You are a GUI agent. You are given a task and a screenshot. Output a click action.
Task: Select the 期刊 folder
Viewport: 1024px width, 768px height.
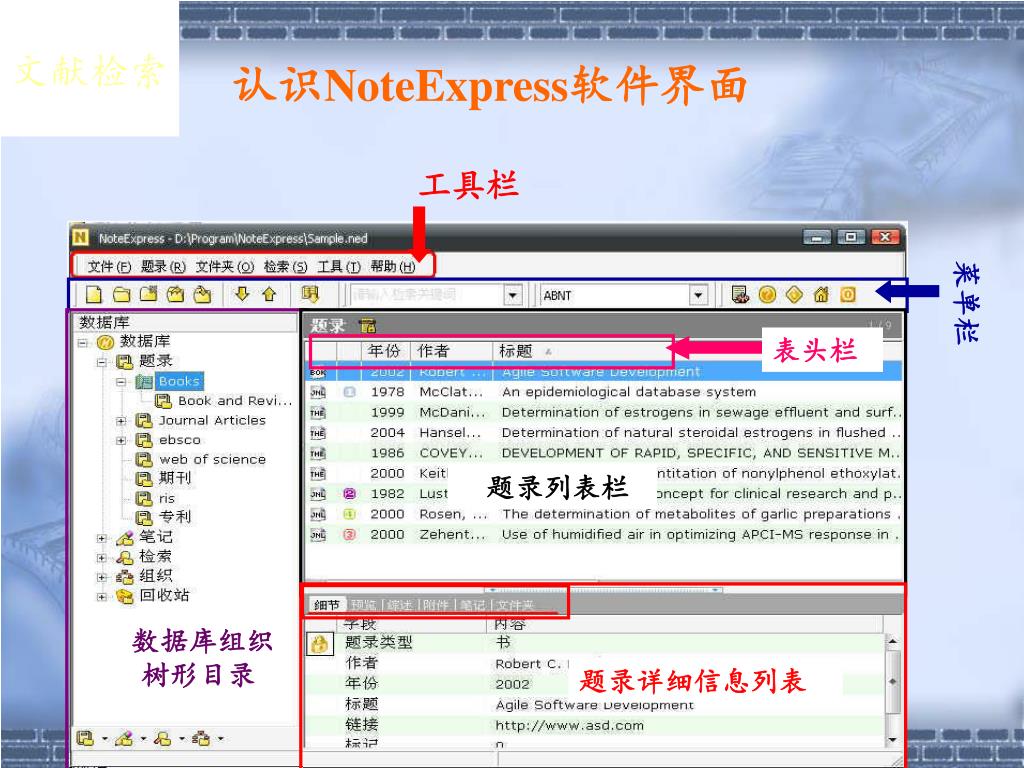pyautogui.click(x=175, y=478)
